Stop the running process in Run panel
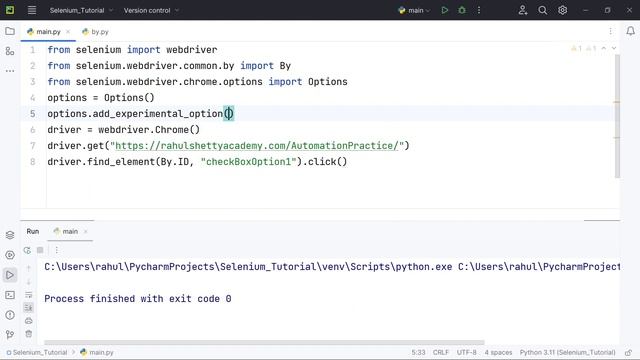Screen dimensions: 640x360 tap(40, 250)
